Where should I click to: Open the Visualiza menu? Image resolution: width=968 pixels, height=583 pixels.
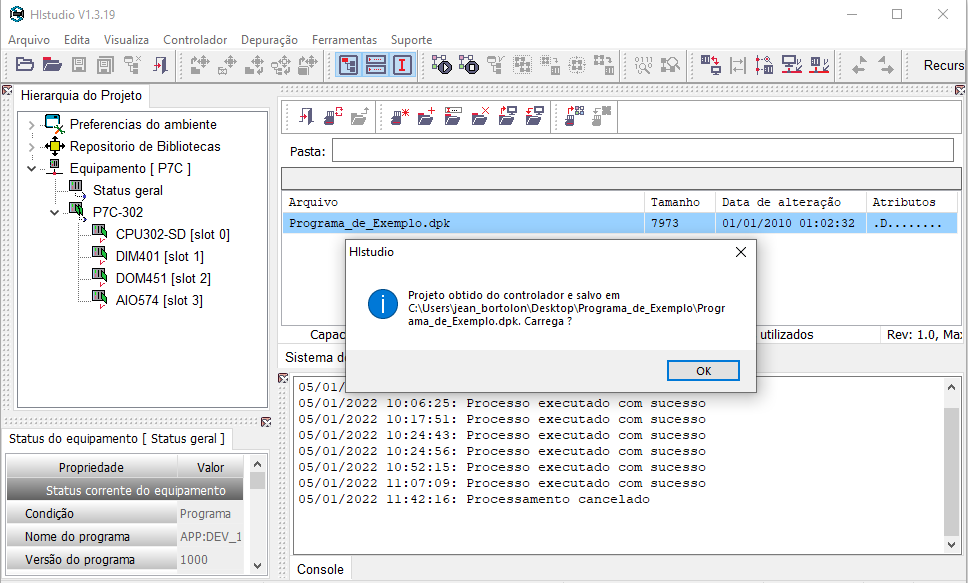(x=127, y=40)
